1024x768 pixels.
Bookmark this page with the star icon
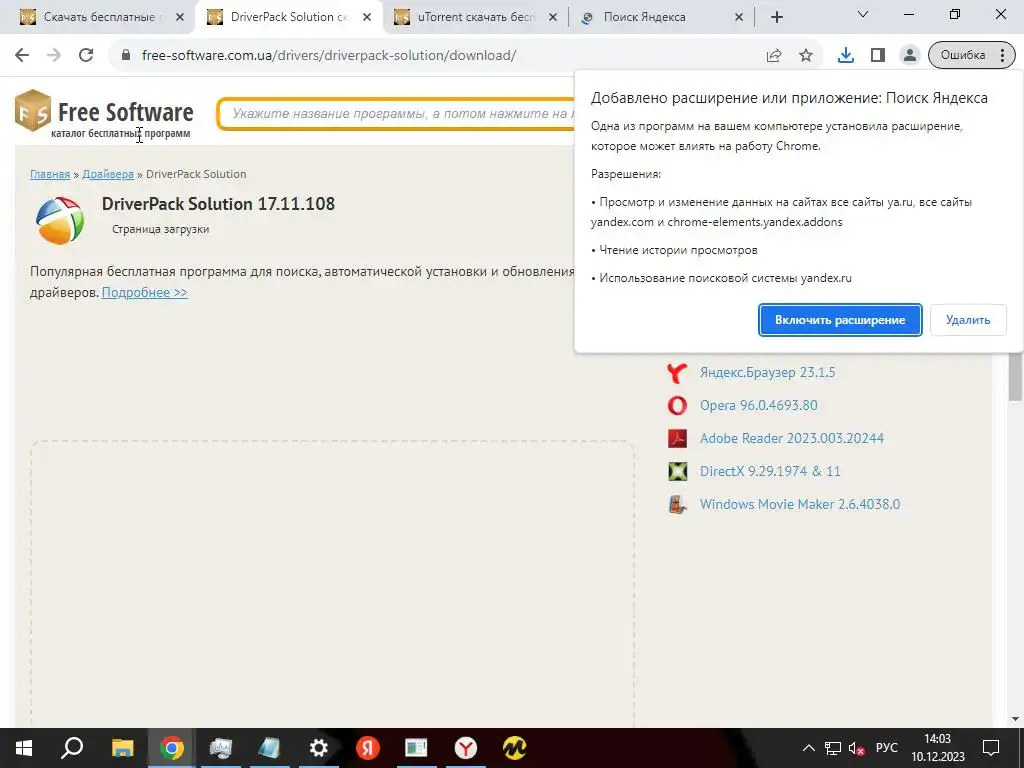click(806, 56)
